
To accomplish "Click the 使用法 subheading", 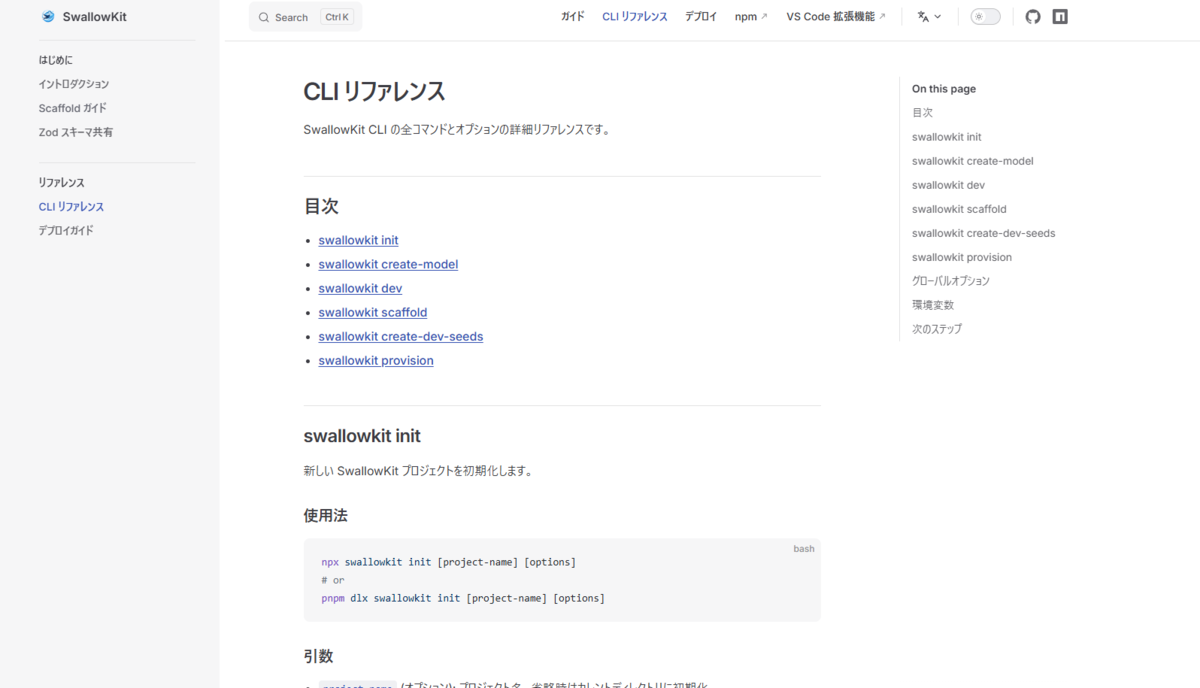I will (325, 515).
